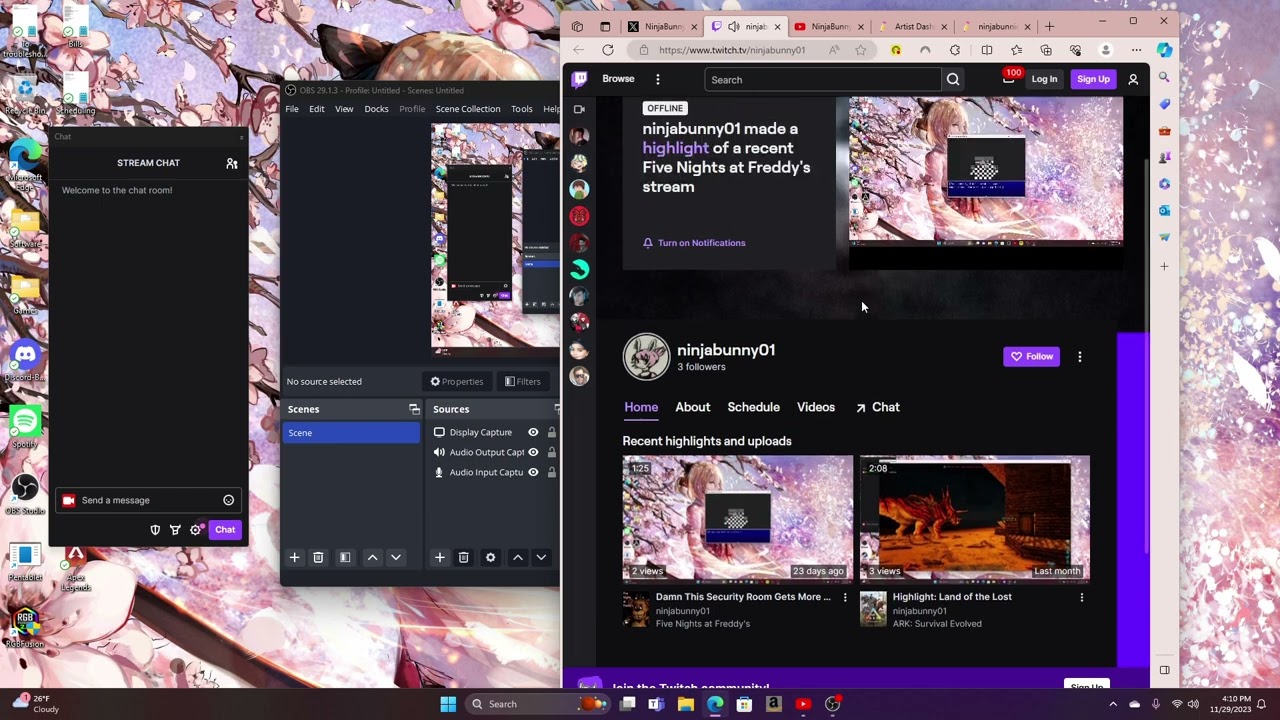The height and width of the screenshot is (720, 1280).
Task: Open chat users list icon in Stream Chat
Action: 232,163
